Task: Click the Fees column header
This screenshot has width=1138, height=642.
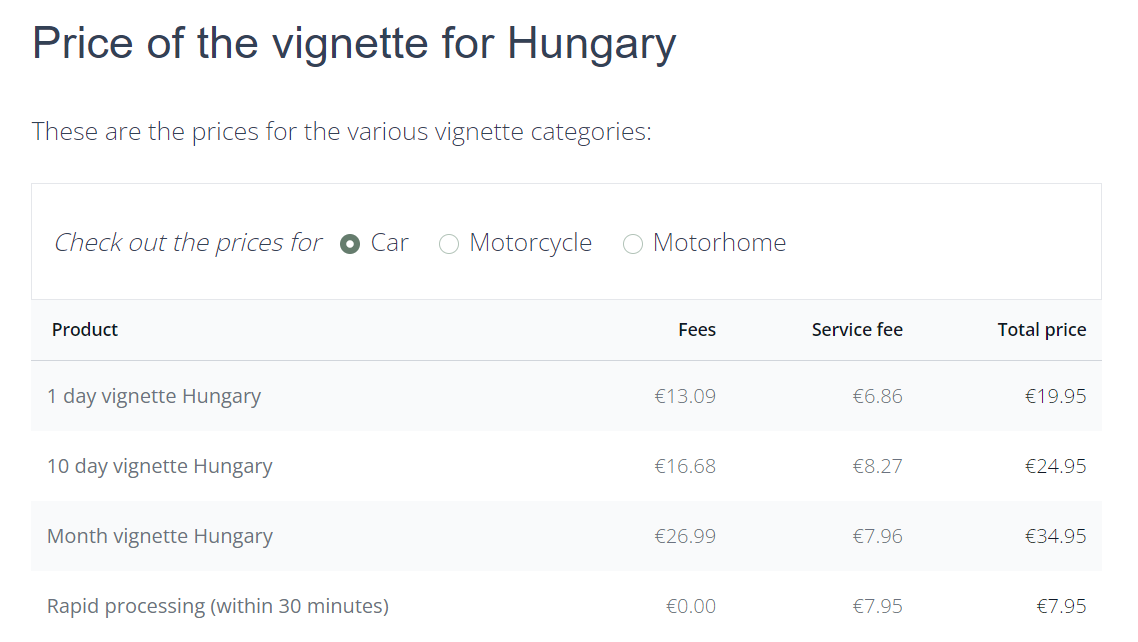Action: (x=696, y=330)
